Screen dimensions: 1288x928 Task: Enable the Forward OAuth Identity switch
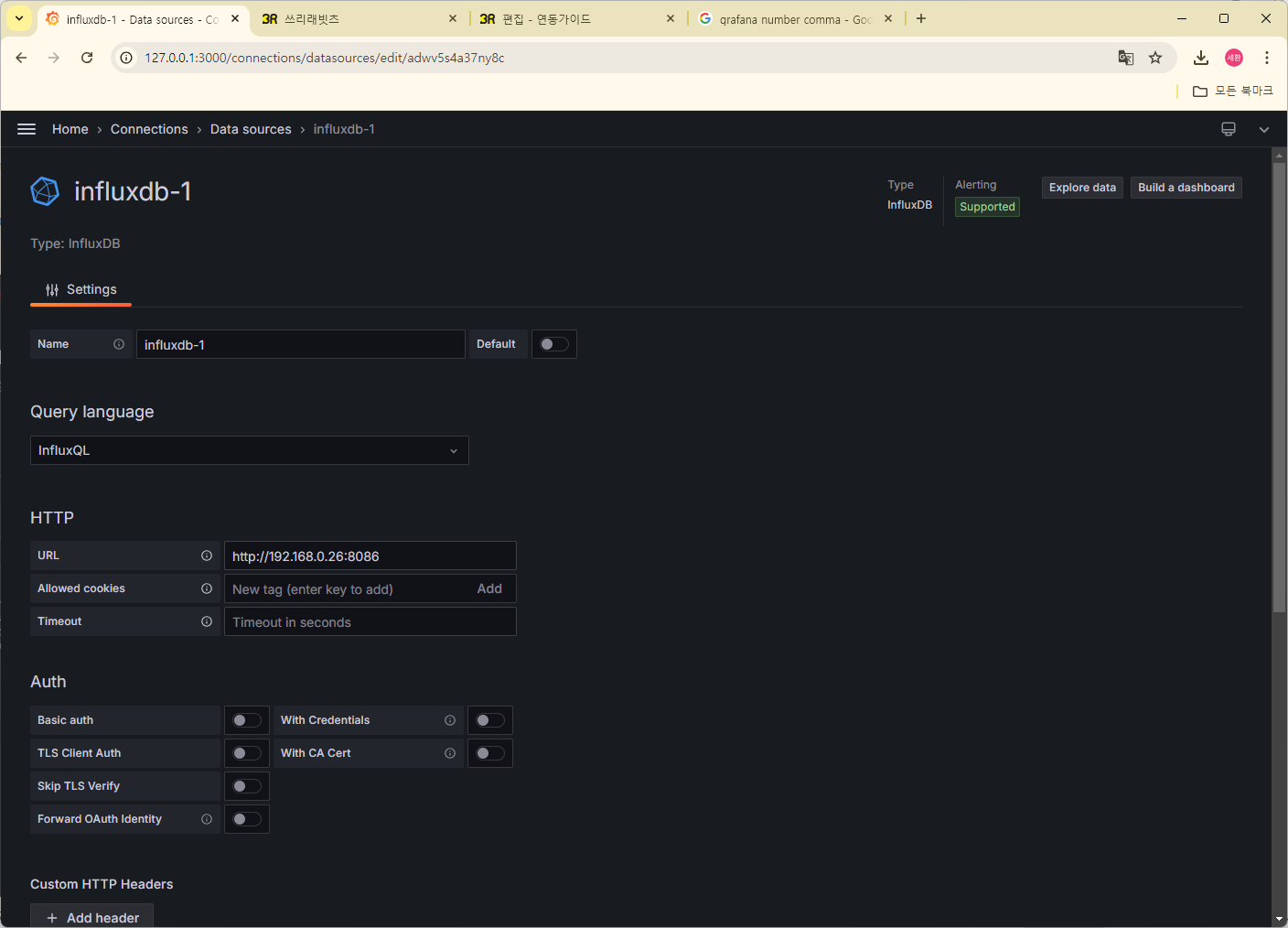(247, 819)
